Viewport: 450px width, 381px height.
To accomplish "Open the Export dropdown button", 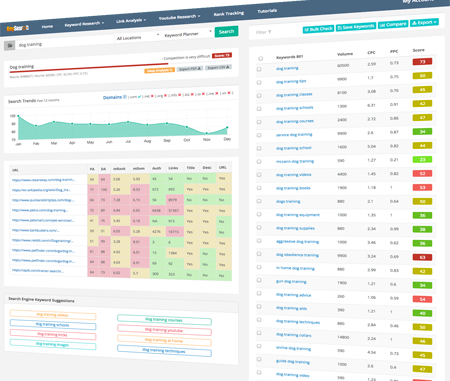I will 424,23.
